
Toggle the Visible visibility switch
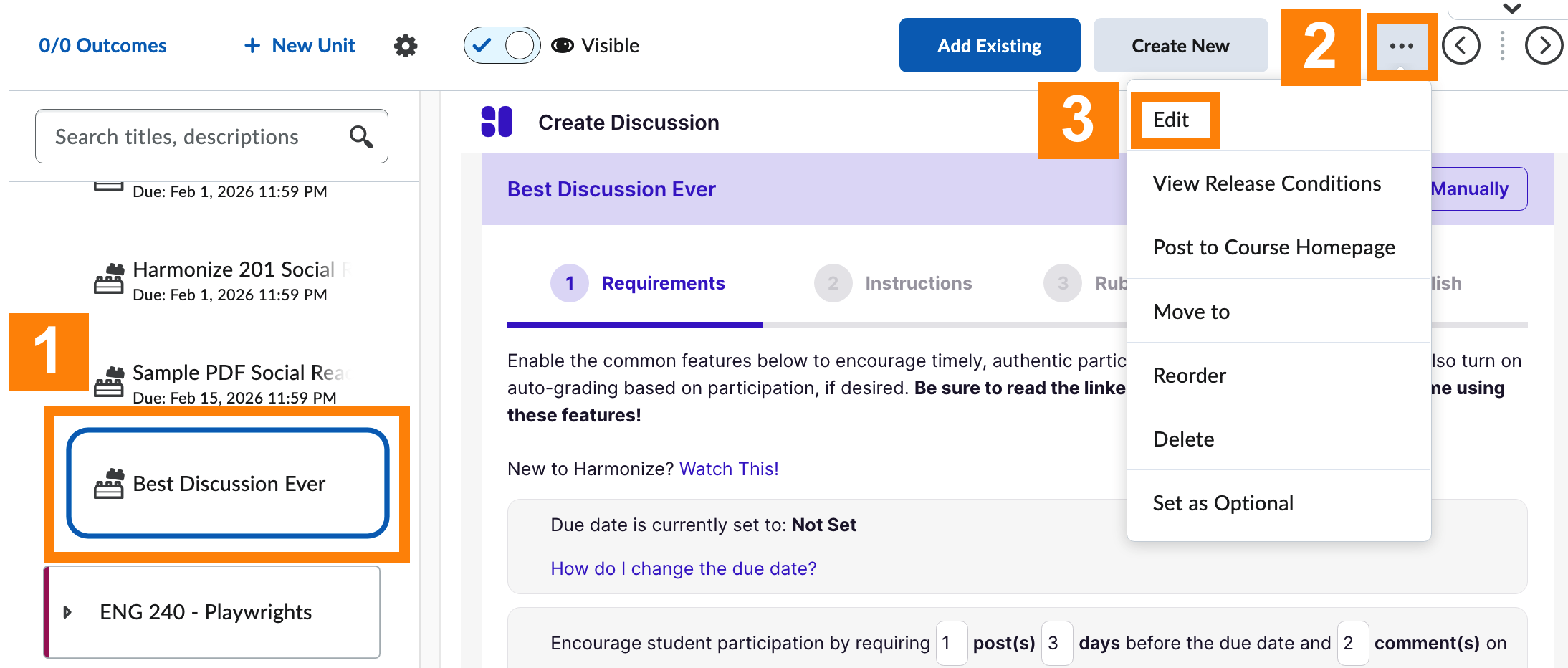tap(502, 46)
